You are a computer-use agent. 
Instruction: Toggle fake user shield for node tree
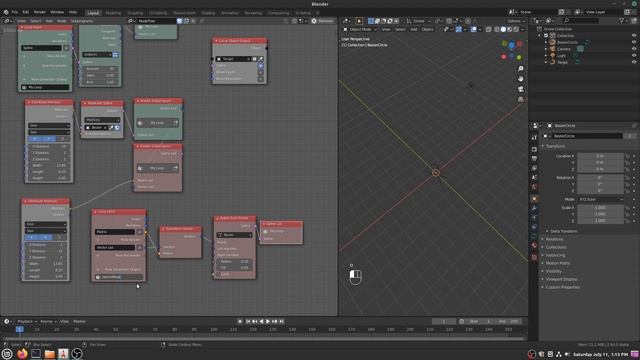[180, 21]
